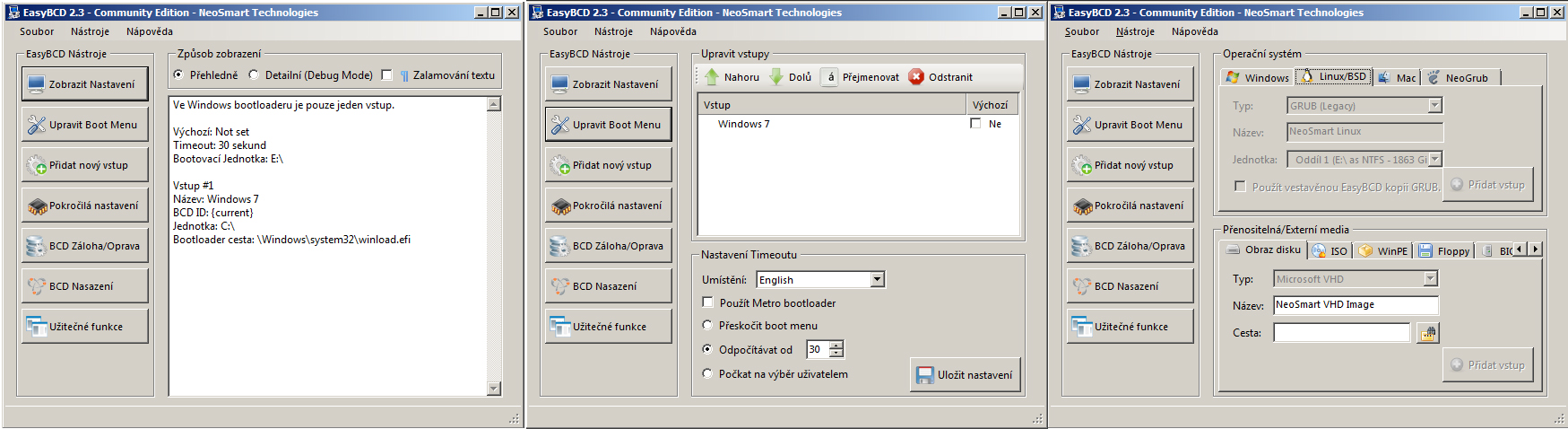Screen dimensions: 1568x429
Task: Open Nápověda menu in right window
Action: [x=1195, y=31]
